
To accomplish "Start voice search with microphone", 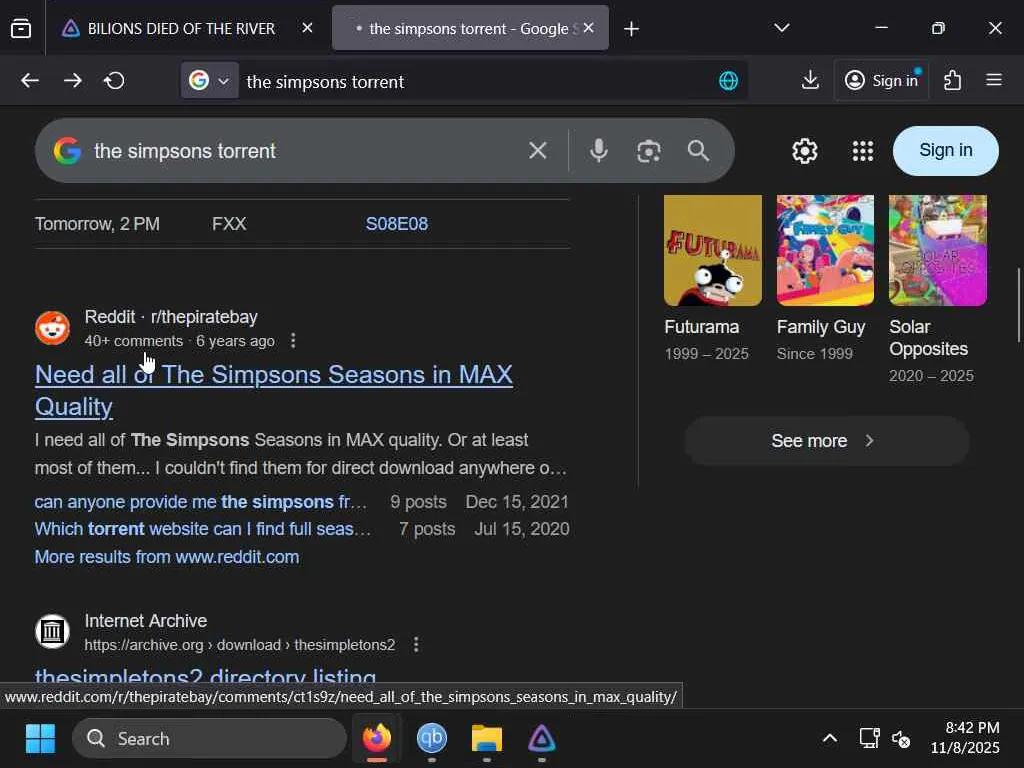I will tap(598, 151).
